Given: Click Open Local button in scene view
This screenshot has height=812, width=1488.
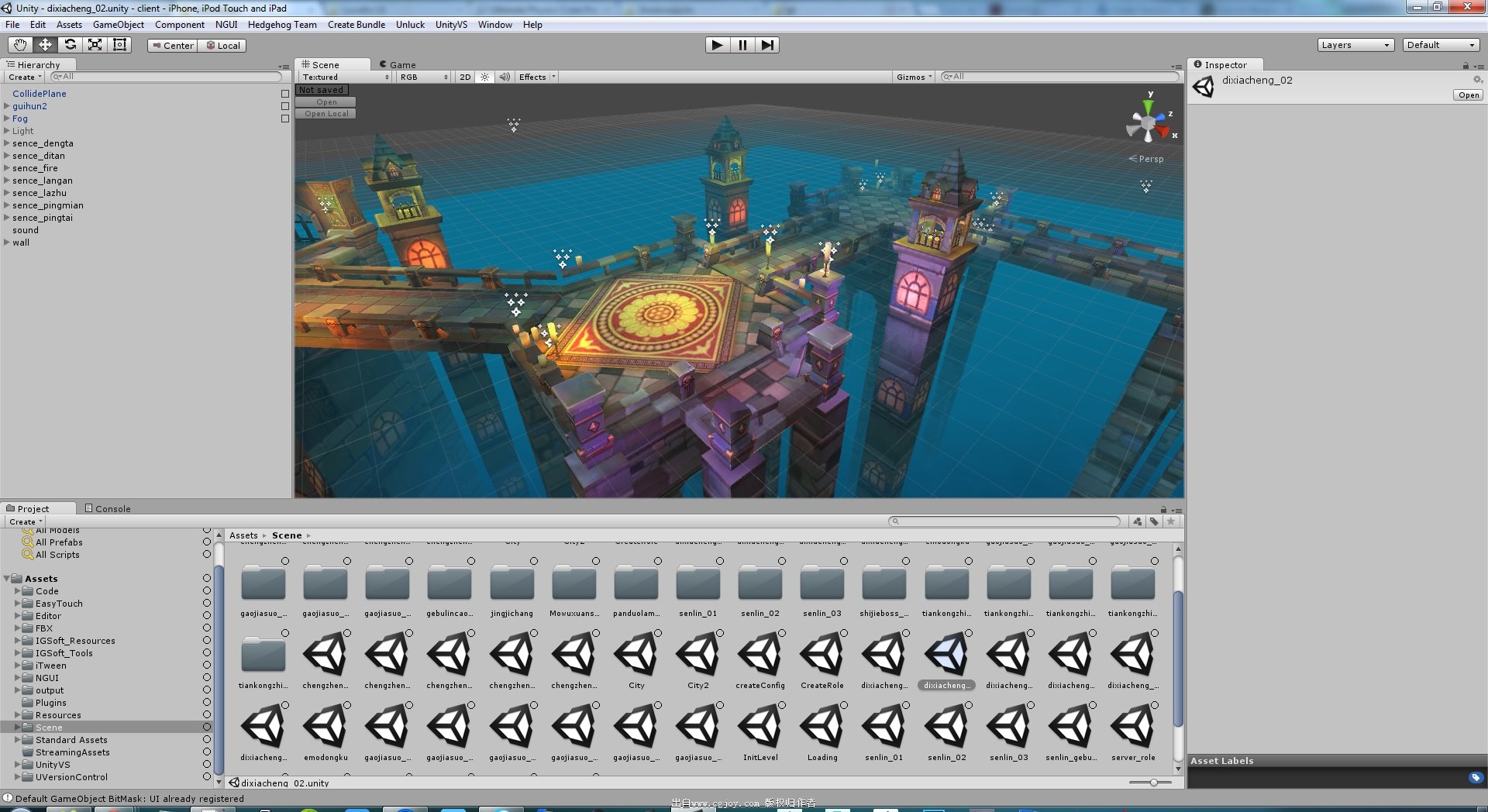Looking at the screenshot, I should pos(326,114).
